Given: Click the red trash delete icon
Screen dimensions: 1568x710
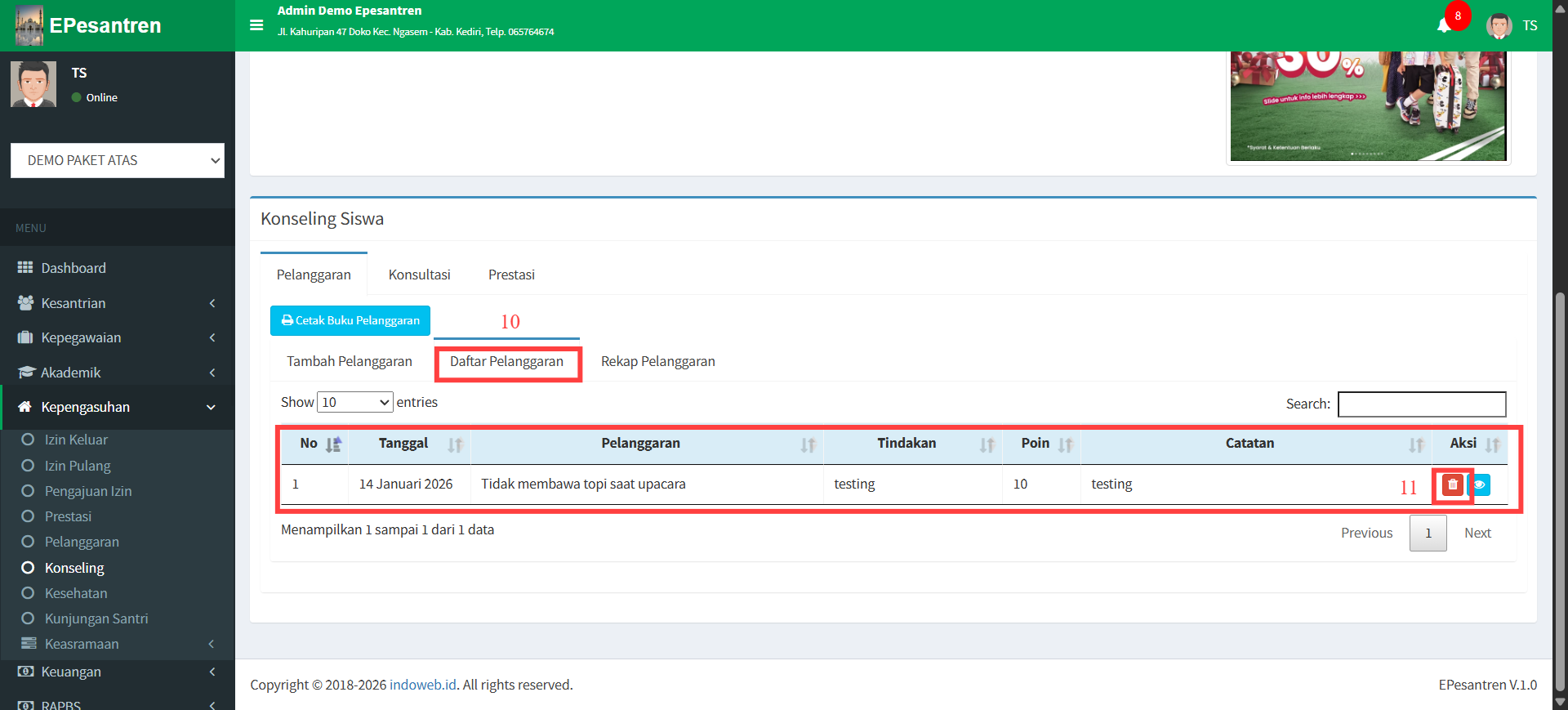Looking at the screenshot, I should (x=1452, y=484).
